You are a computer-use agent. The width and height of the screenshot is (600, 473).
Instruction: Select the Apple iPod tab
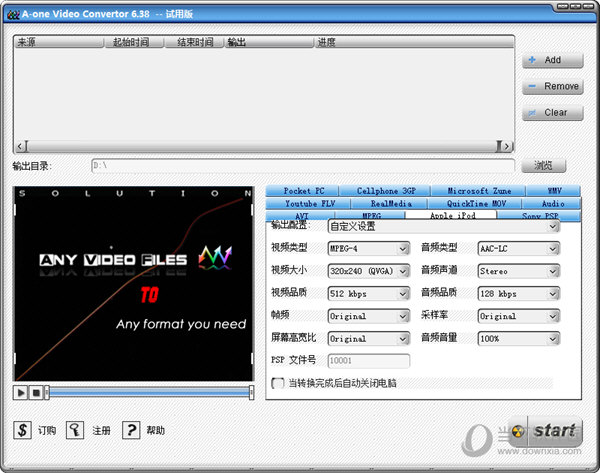(451, 215)
